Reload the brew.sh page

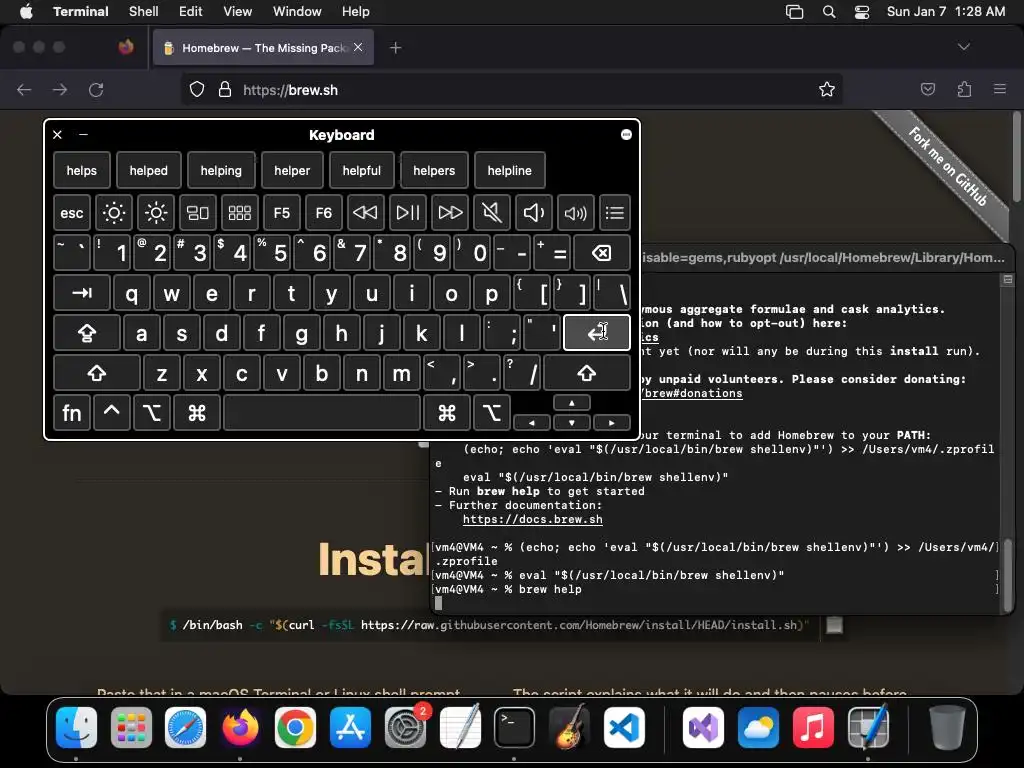(x=96, y=89)
